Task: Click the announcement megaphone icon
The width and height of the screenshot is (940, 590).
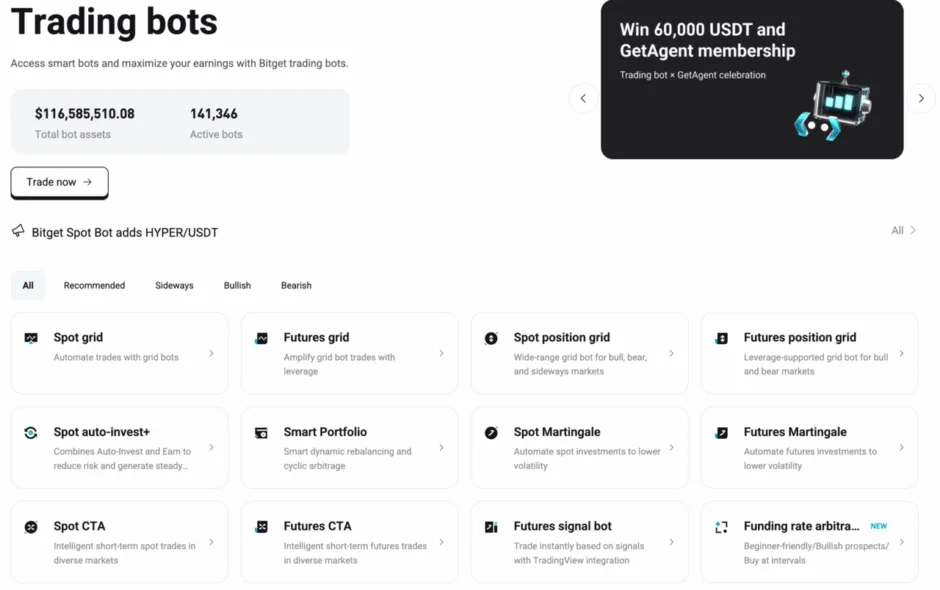Action: [17, 230]
